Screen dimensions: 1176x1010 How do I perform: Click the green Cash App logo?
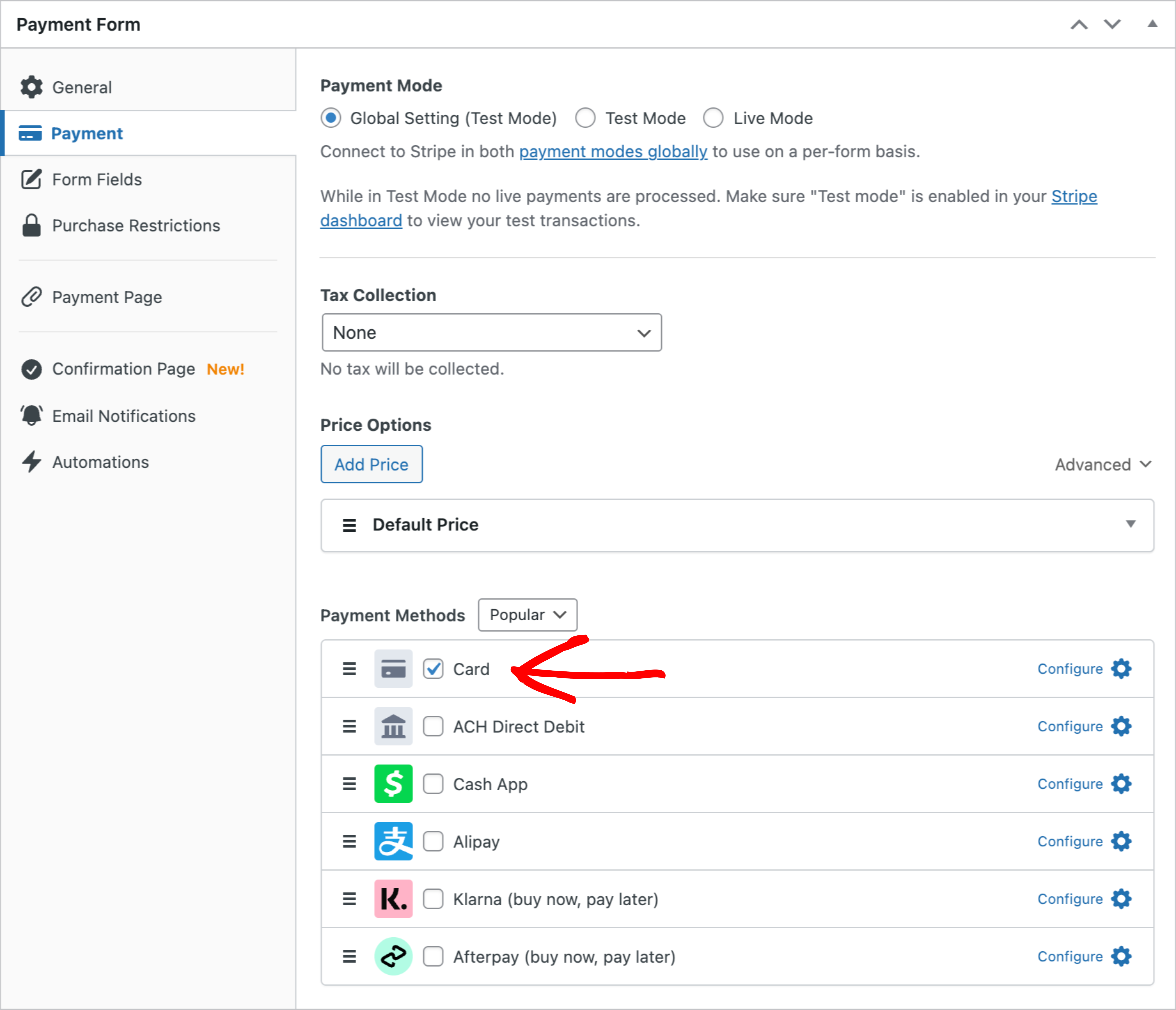click(393, 783)
